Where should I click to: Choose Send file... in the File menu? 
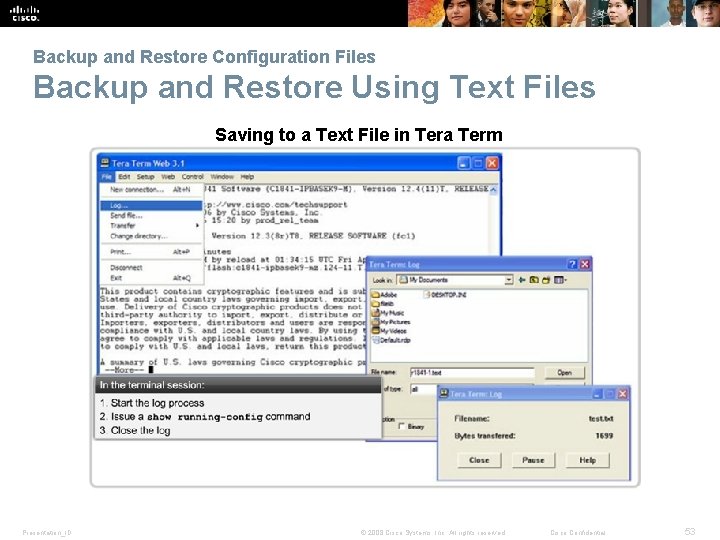click(x=151, y=215)
